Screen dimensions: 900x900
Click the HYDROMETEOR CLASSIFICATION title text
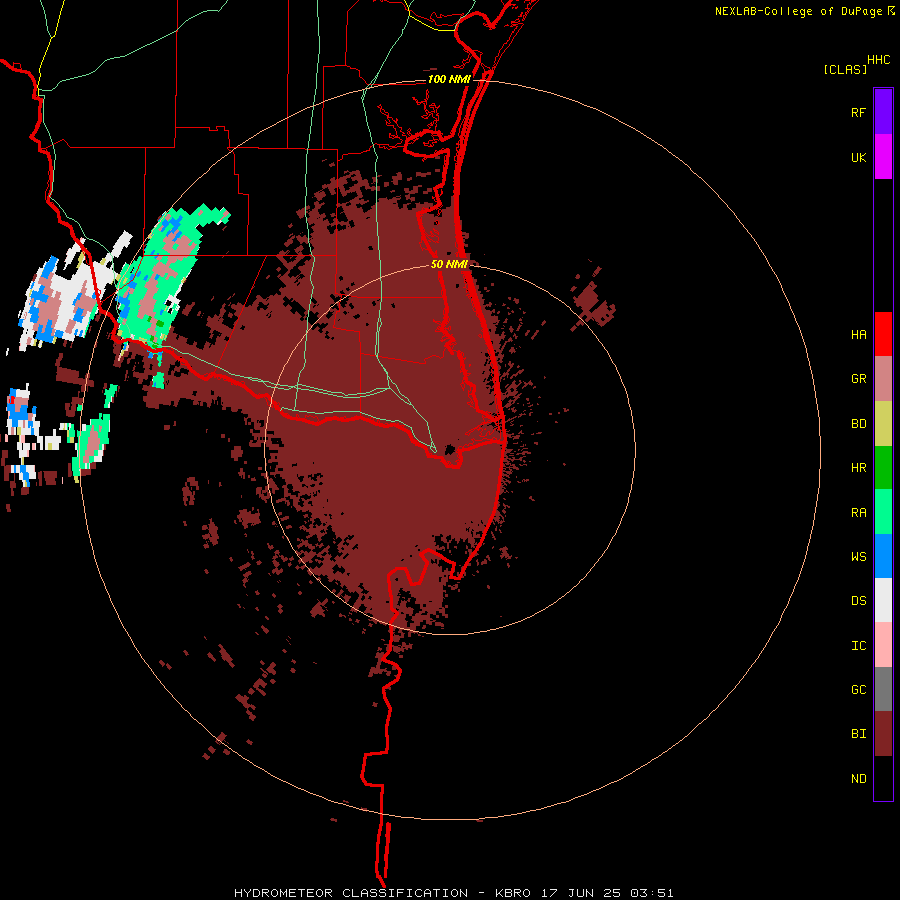tap(351, 893)
